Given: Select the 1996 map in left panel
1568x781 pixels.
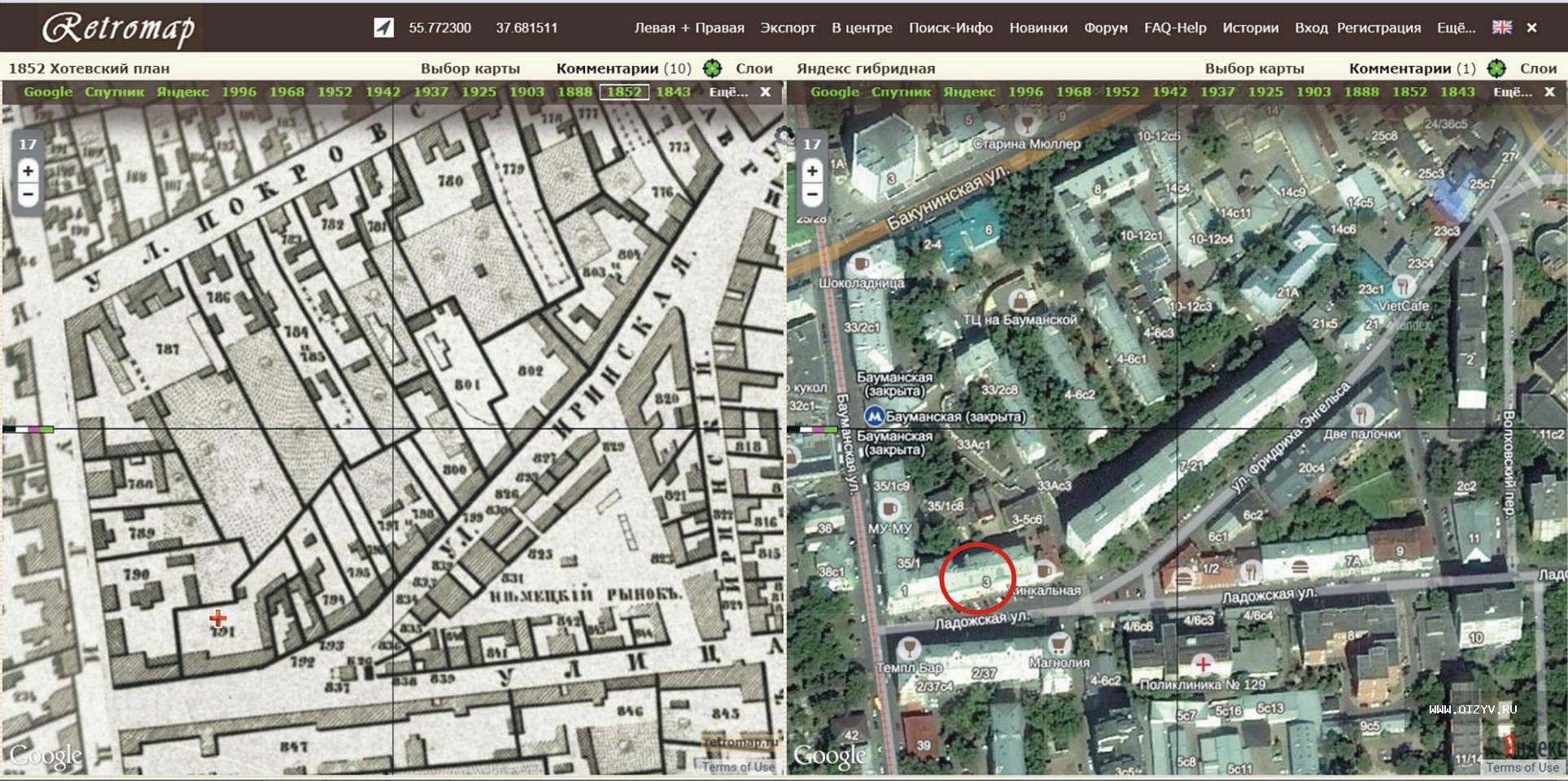Looking at the screenshot, I should [x=238, y=92].
